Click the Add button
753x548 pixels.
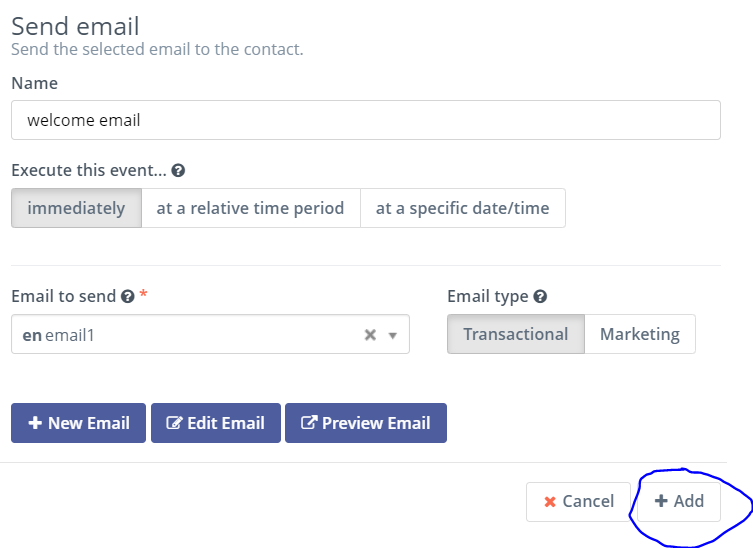point(679,501)
